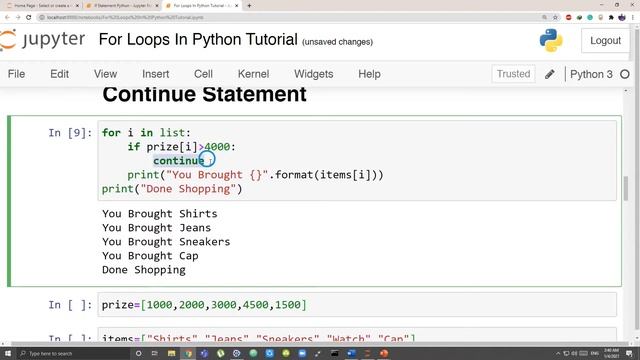The image size is (640, 360).
Task: Click the clock in the system tray
Action: coord(611,353)
